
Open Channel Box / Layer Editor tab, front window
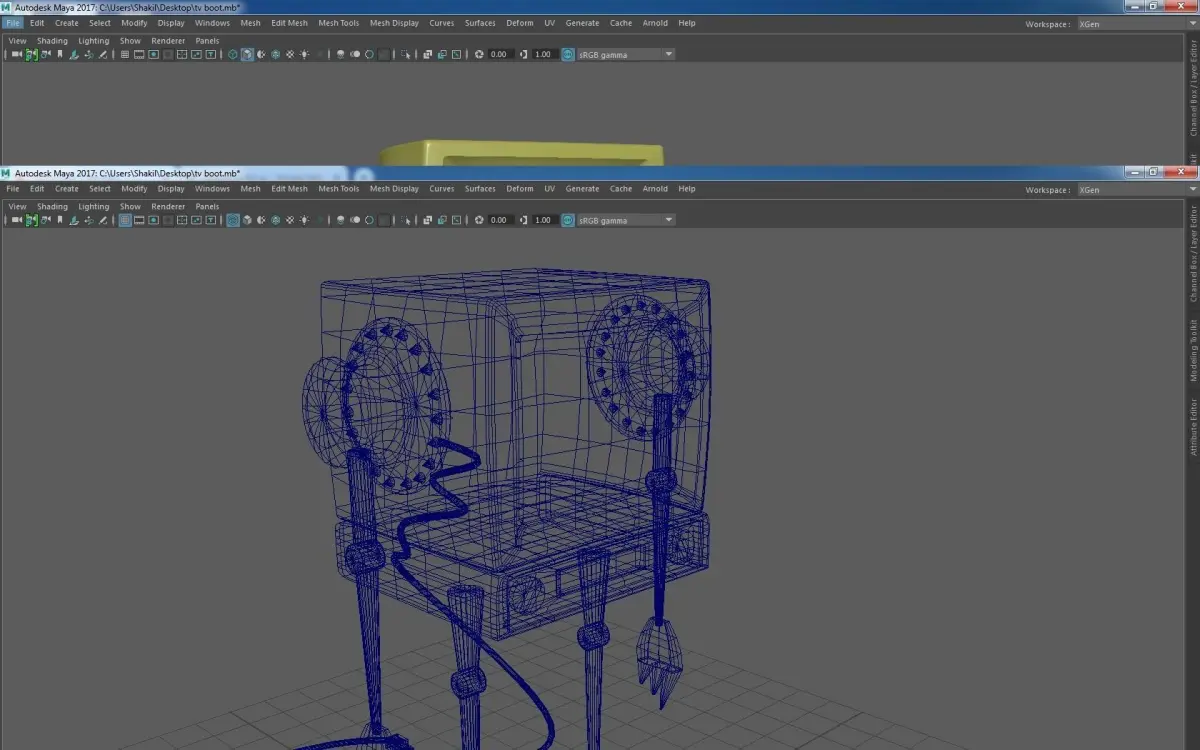tap(1193, 254)
